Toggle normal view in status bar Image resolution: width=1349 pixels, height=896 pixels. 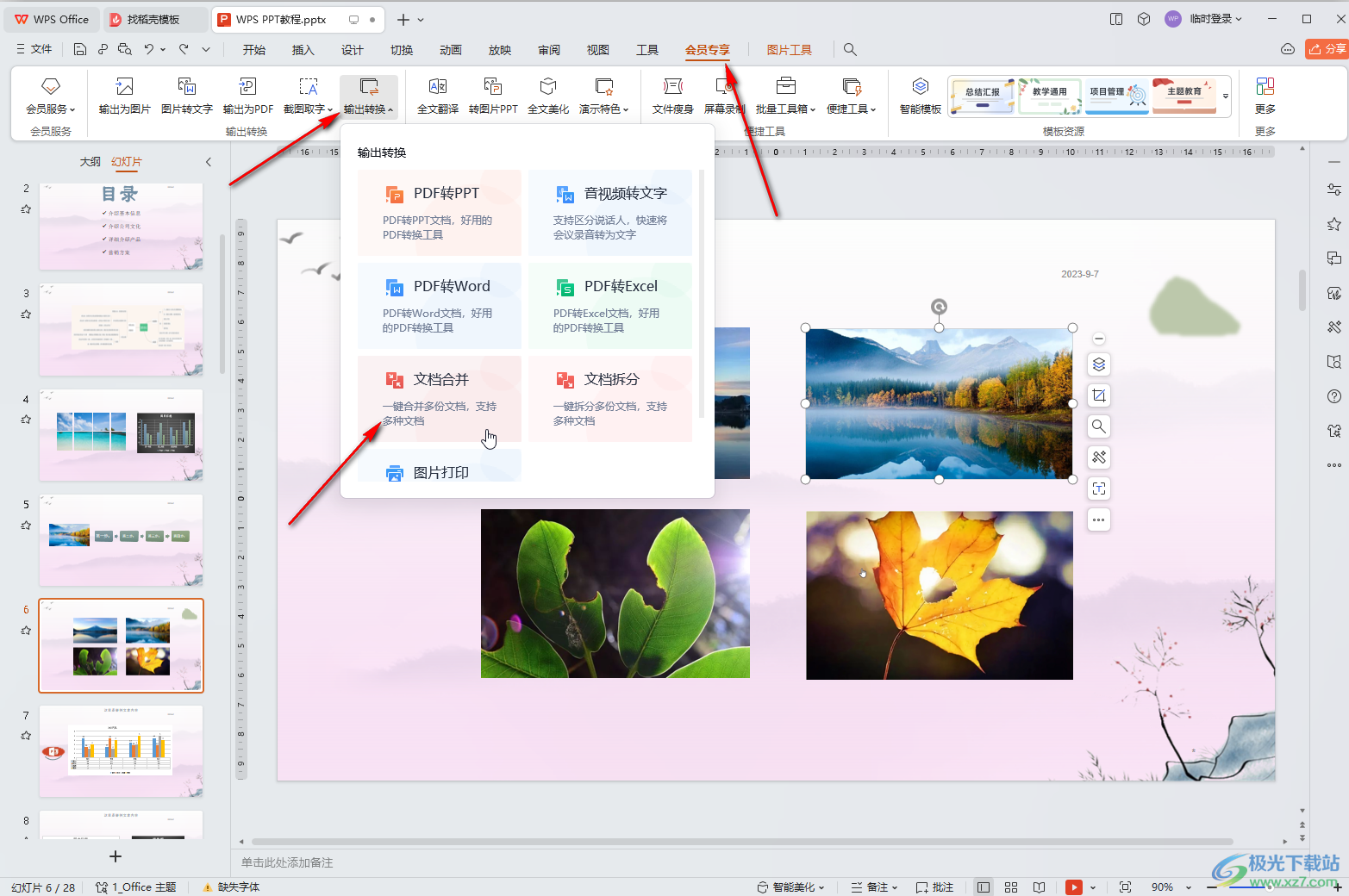(983, 887)
